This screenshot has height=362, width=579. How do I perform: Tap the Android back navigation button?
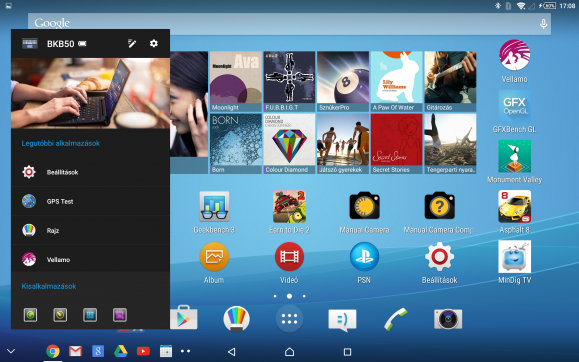(x=232, y=352)
